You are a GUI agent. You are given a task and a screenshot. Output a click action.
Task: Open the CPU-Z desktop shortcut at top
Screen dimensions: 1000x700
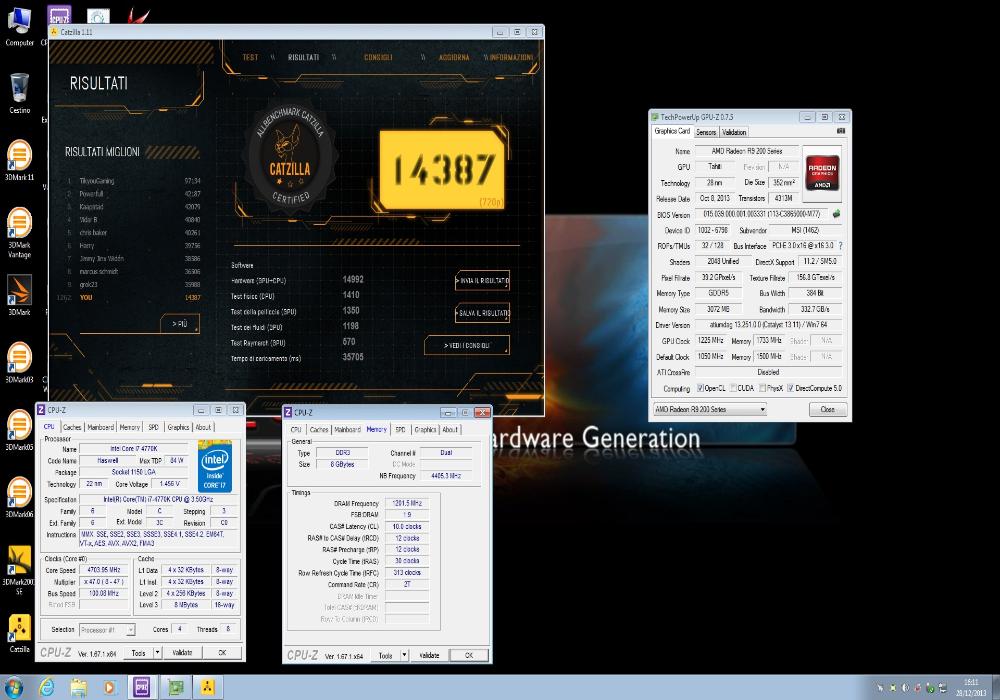[x=59, y=14]
